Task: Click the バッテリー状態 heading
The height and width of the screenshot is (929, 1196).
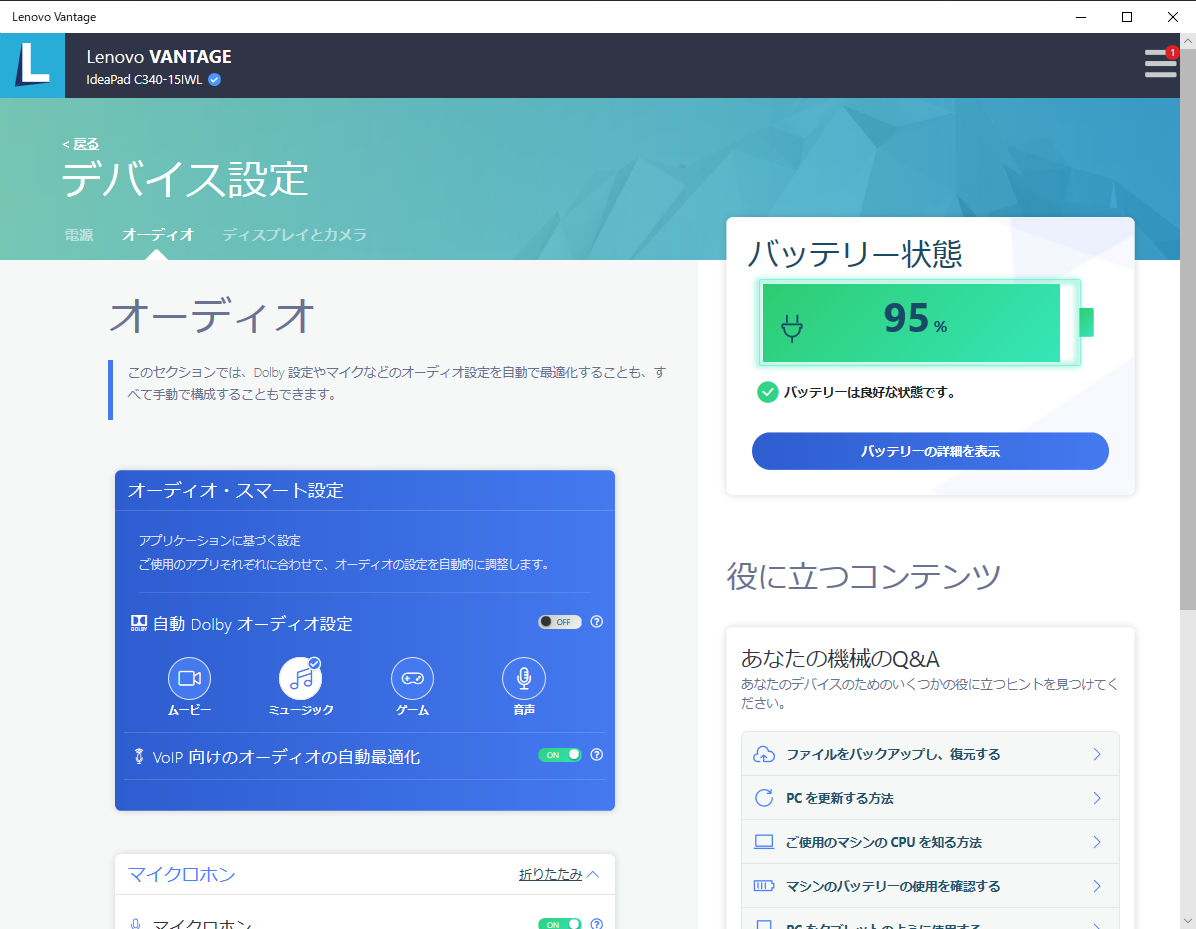Action: [854, 253]
